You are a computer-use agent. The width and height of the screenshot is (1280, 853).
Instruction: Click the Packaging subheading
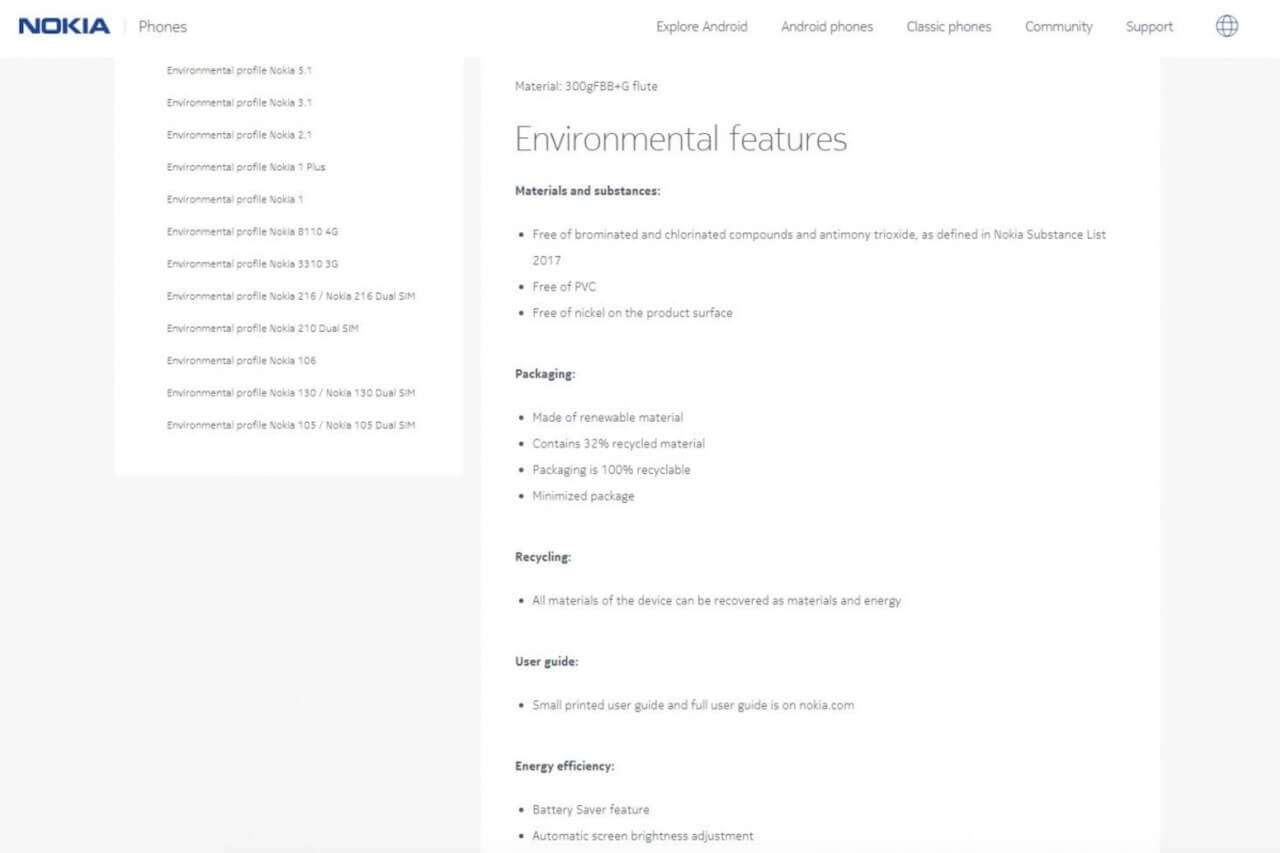545,374
